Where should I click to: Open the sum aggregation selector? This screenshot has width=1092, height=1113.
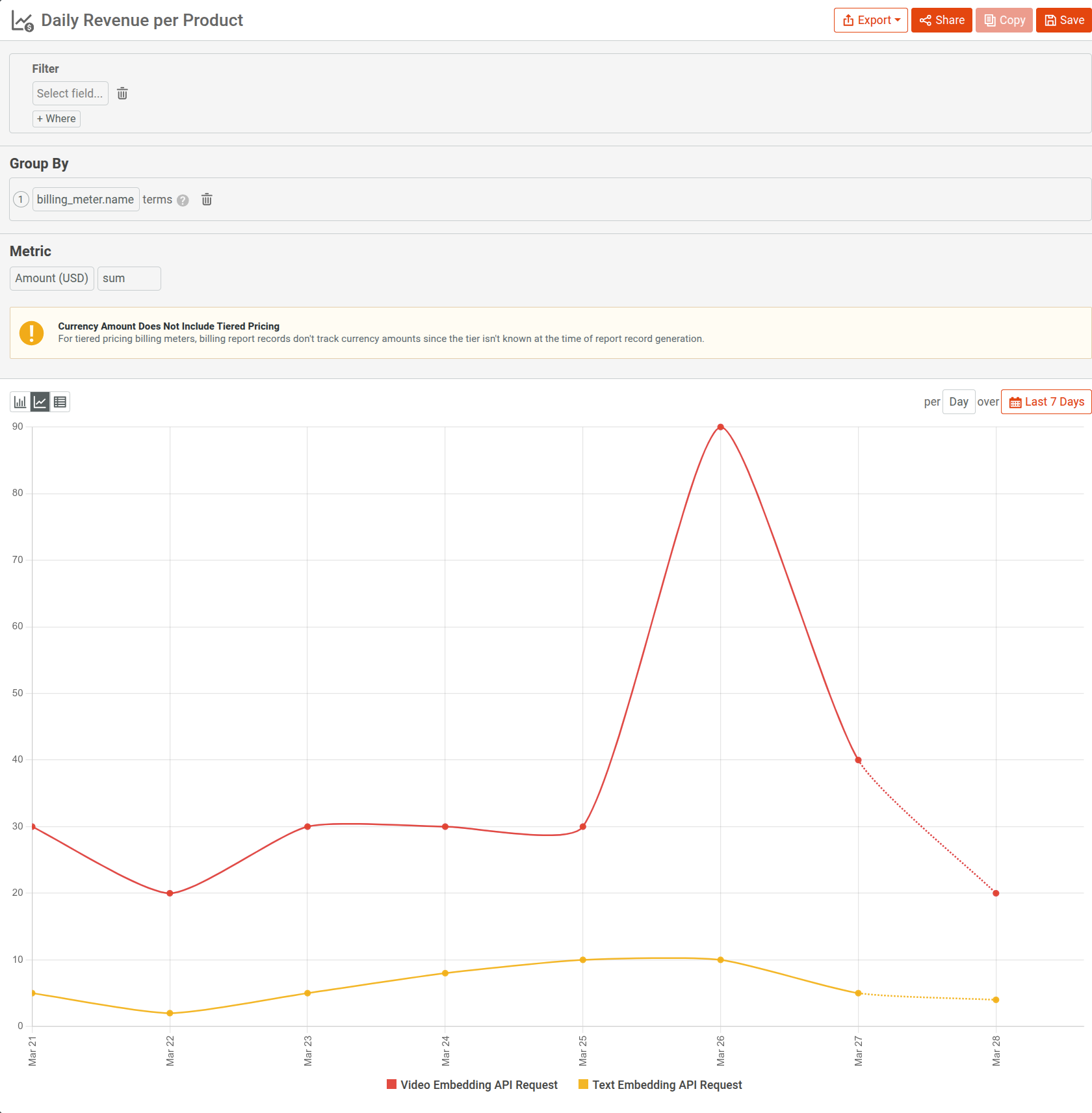pos(129,278)
